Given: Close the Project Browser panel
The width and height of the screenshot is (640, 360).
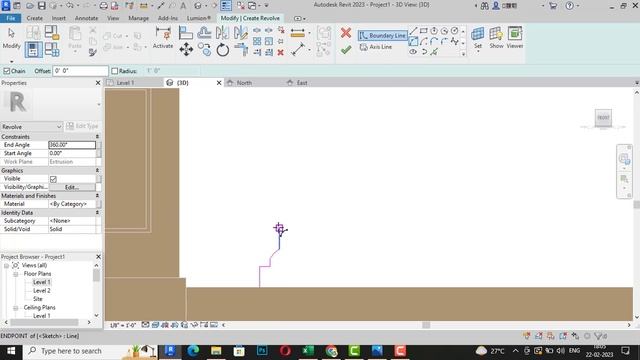Looking at the screenshot, I should pos(98,257).
